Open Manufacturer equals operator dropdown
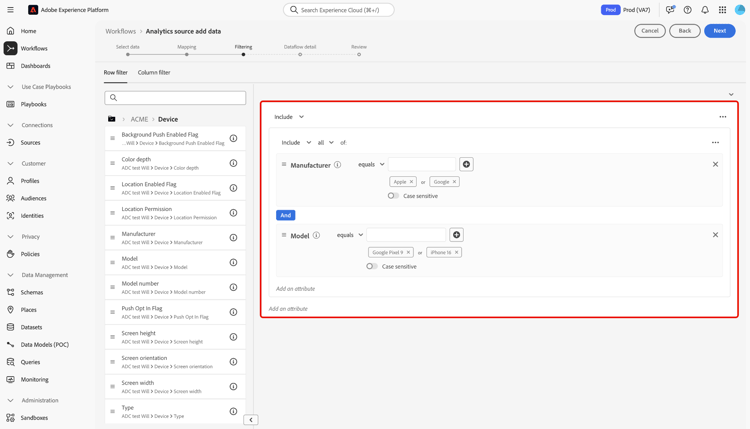Viewport: 750px width, 429px height. point(371,165)
